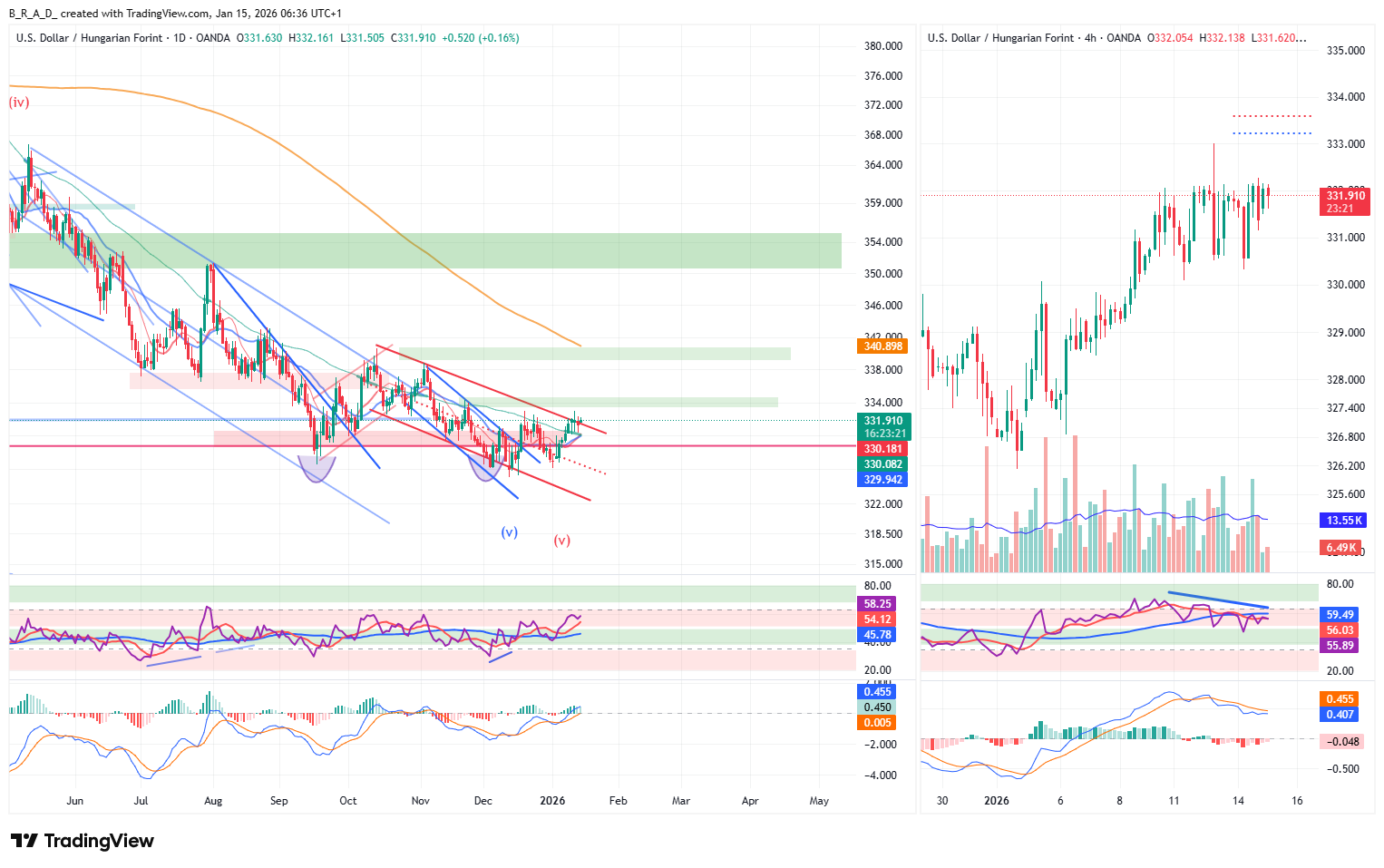
Task: Click the large green zone near 354.000
Action: point(424,250)
